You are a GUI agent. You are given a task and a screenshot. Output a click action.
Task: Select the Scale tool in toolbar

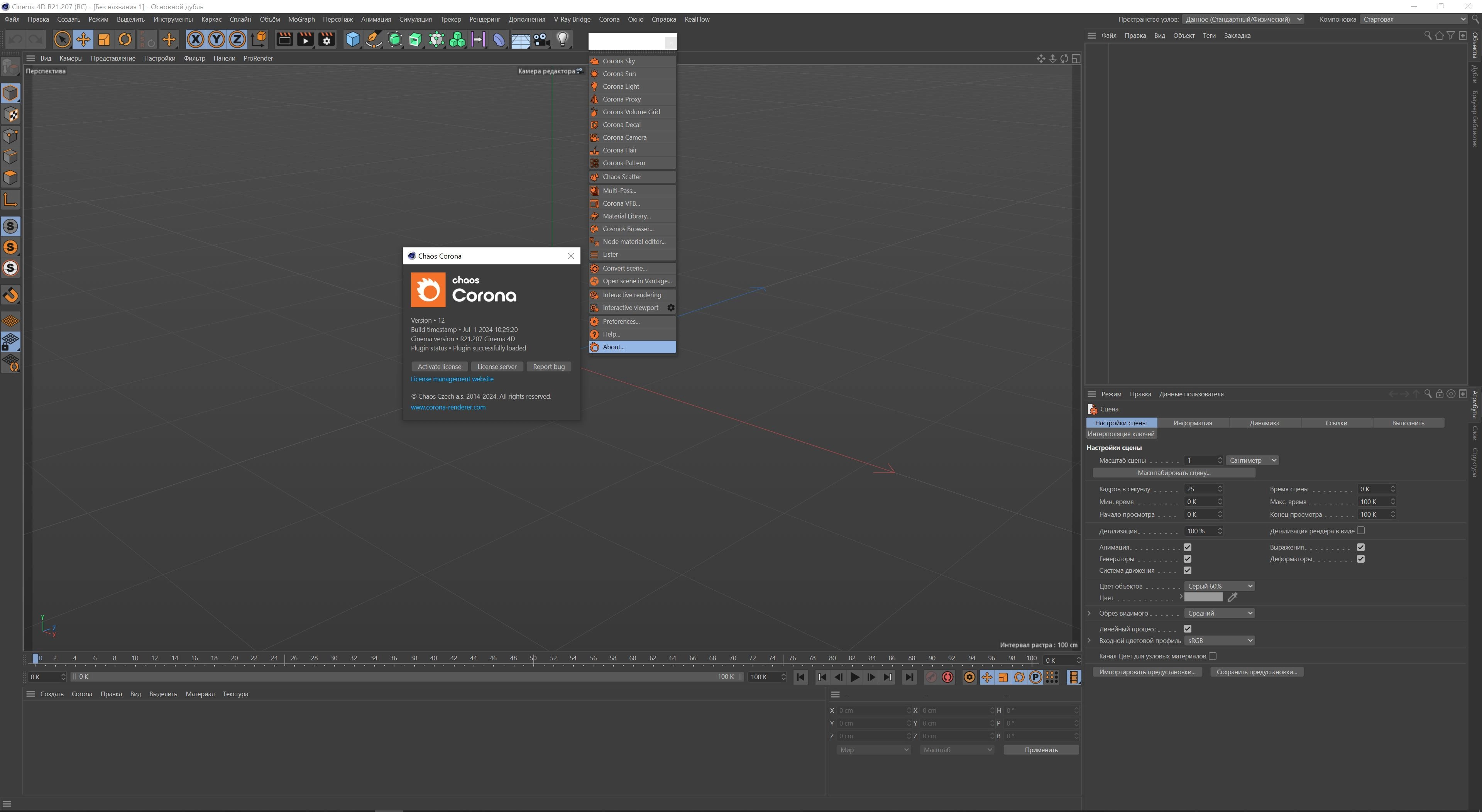click(104, 40)
